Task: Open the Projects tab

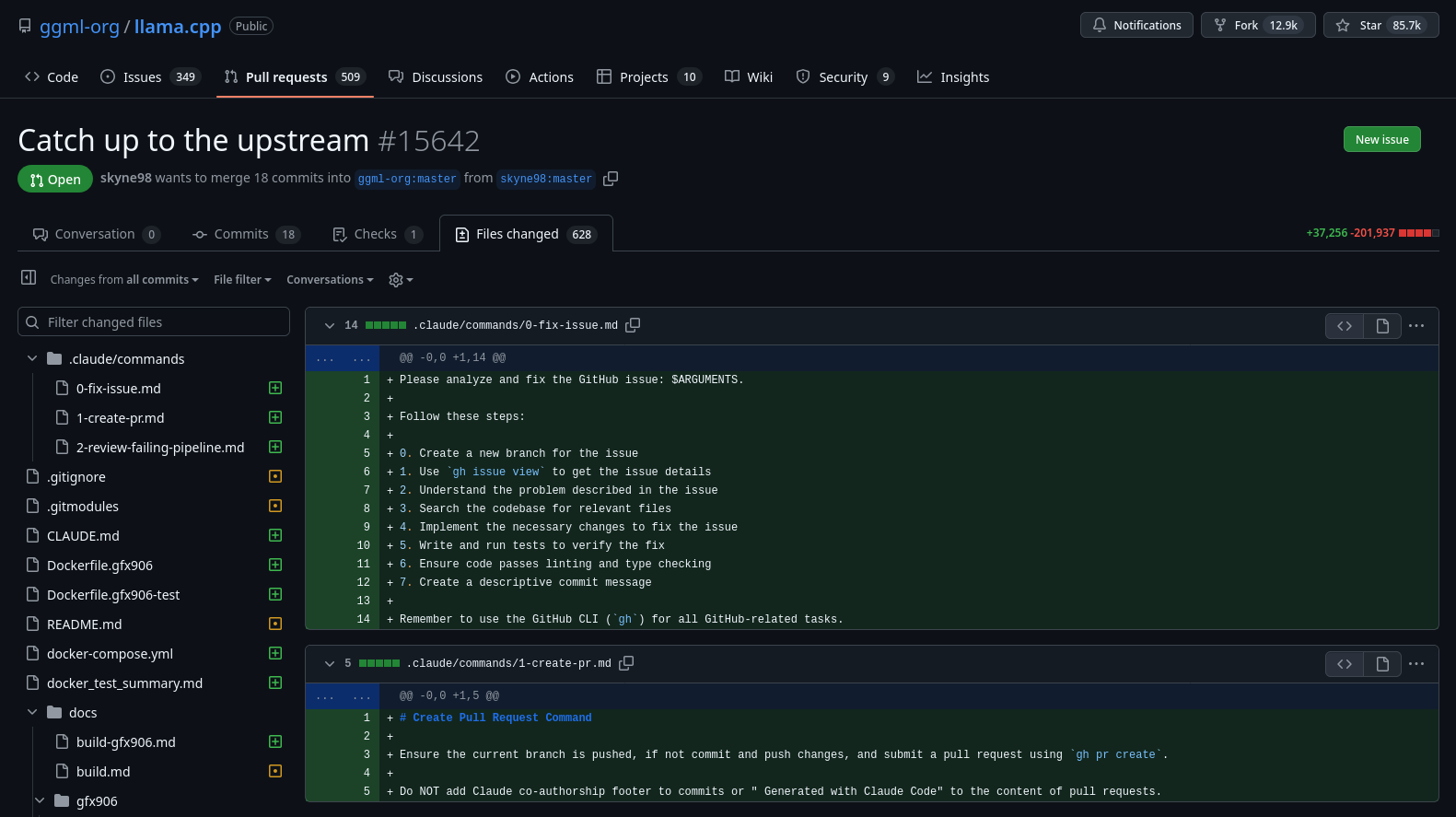Action: (x=649, y=77)
